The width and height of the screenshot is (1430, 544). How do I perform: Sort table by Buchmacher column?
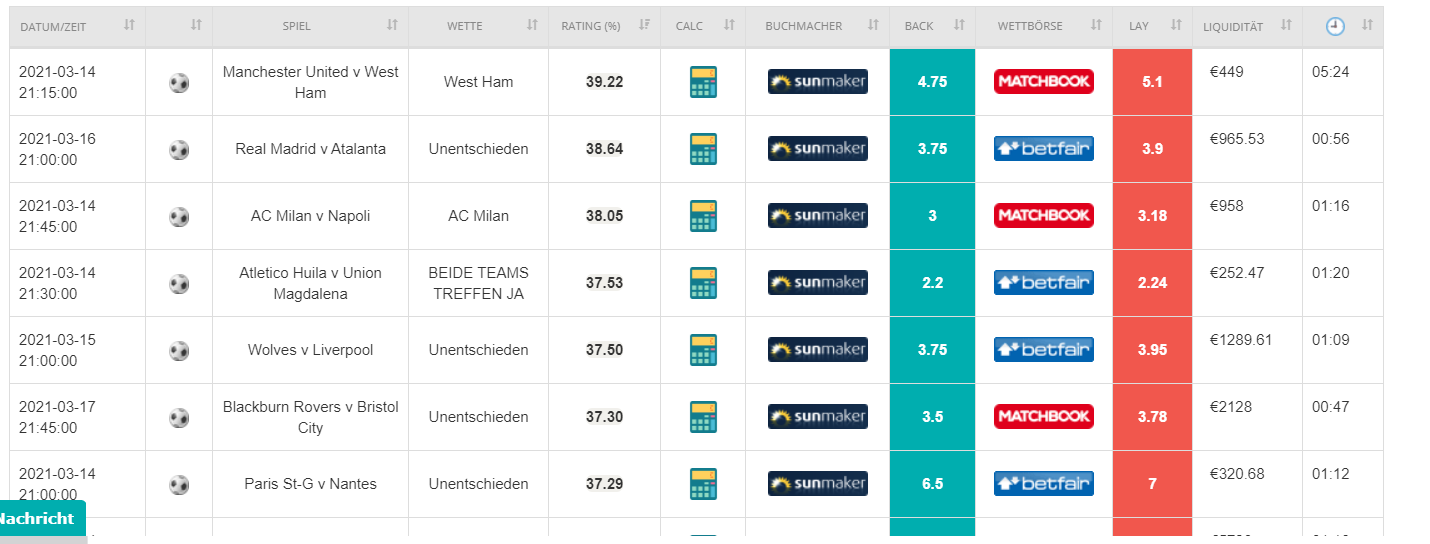[x=817, y=26]
